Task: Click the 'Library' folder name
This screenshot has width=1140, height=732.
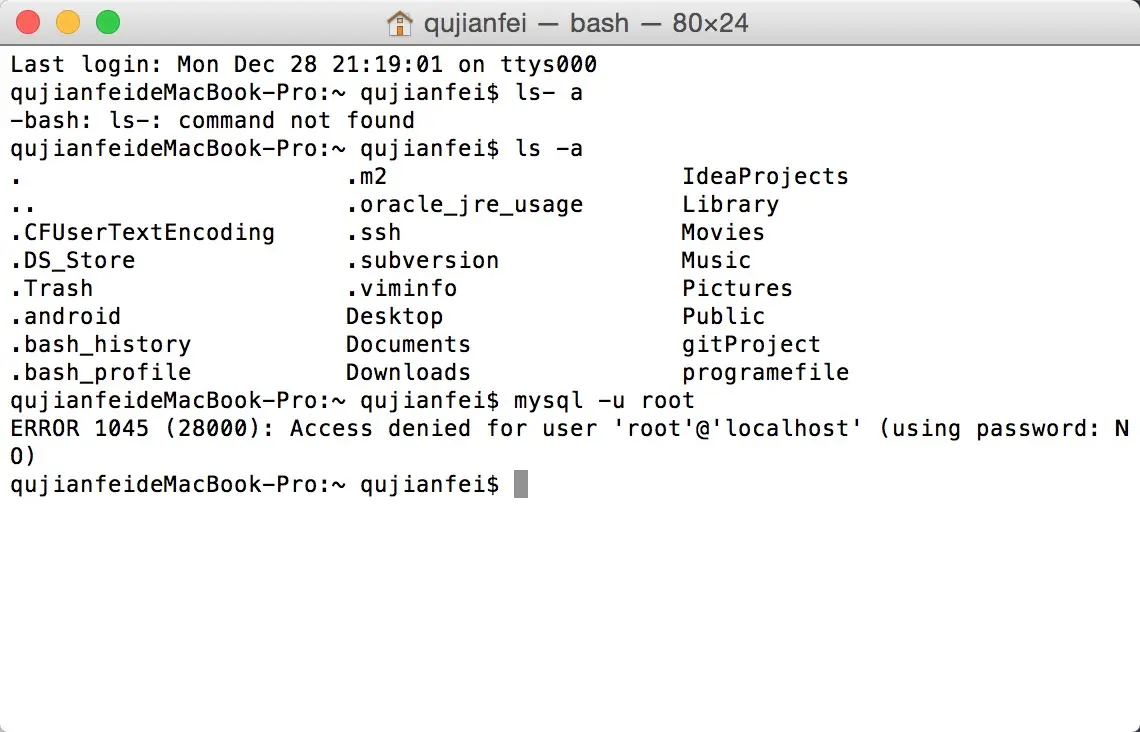Action: coord(730,205)
